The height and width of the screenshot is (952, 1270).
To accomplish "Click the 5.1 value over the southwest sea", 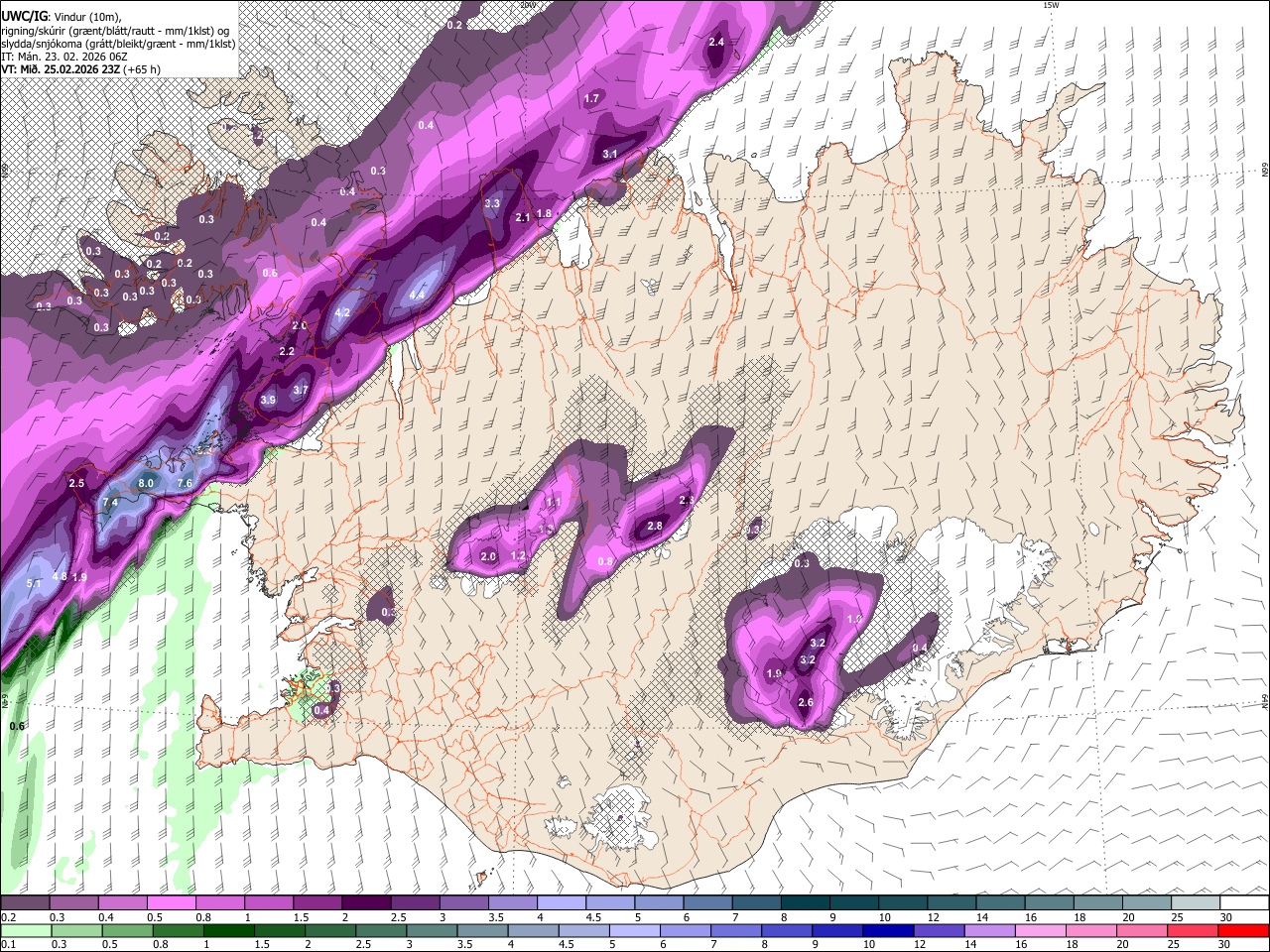I will pos(34,583).
